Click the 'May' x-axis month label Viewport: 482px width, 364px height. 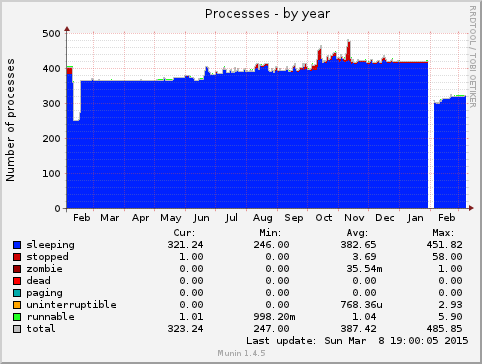pos(171,218)
